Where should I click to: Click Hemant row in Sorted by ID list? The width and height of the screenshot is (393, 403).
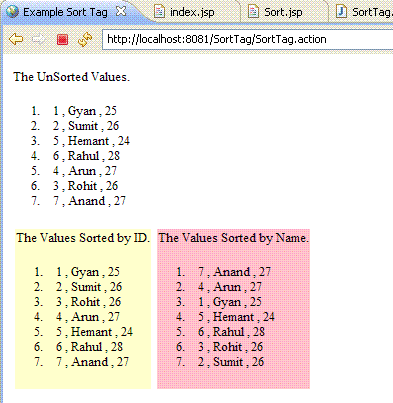94,332
